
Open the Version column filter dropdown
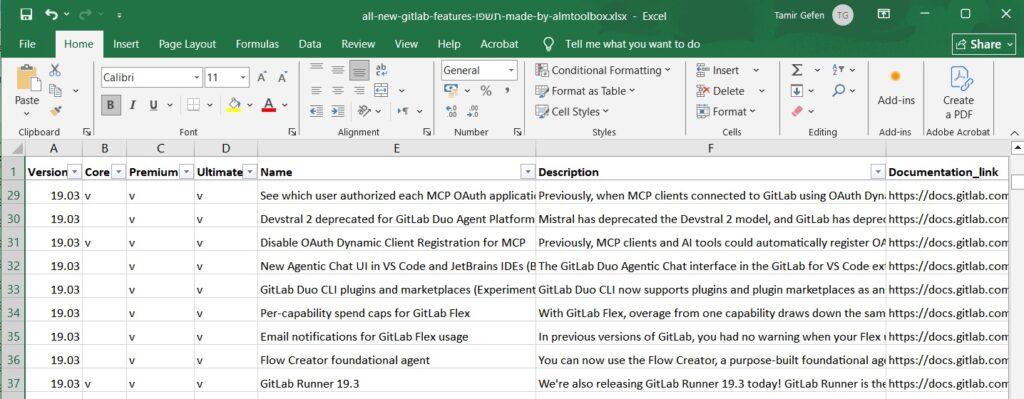point(75,172)
